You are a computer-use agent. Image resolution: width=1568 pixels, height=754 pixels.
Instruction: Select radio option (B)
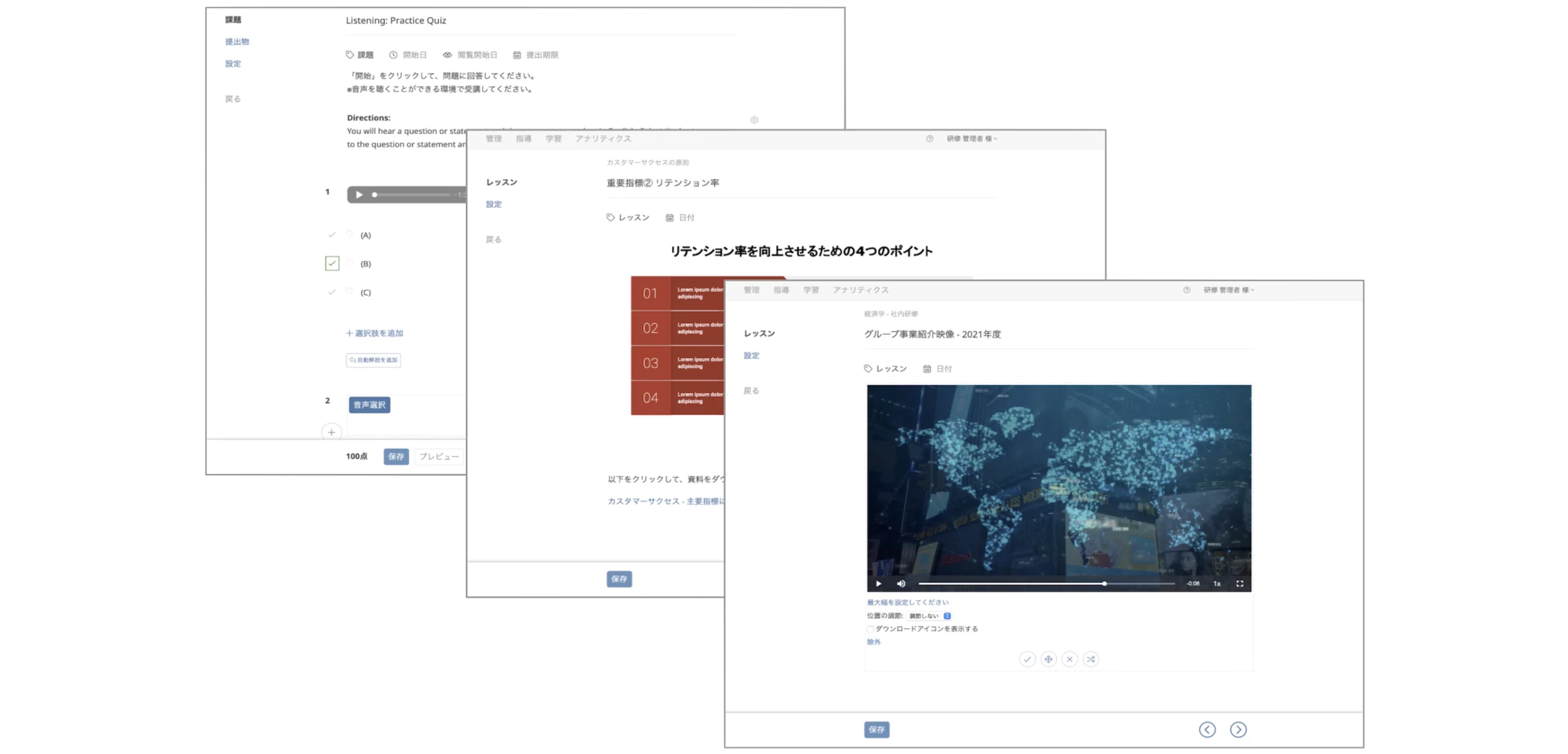click(349, 263)
